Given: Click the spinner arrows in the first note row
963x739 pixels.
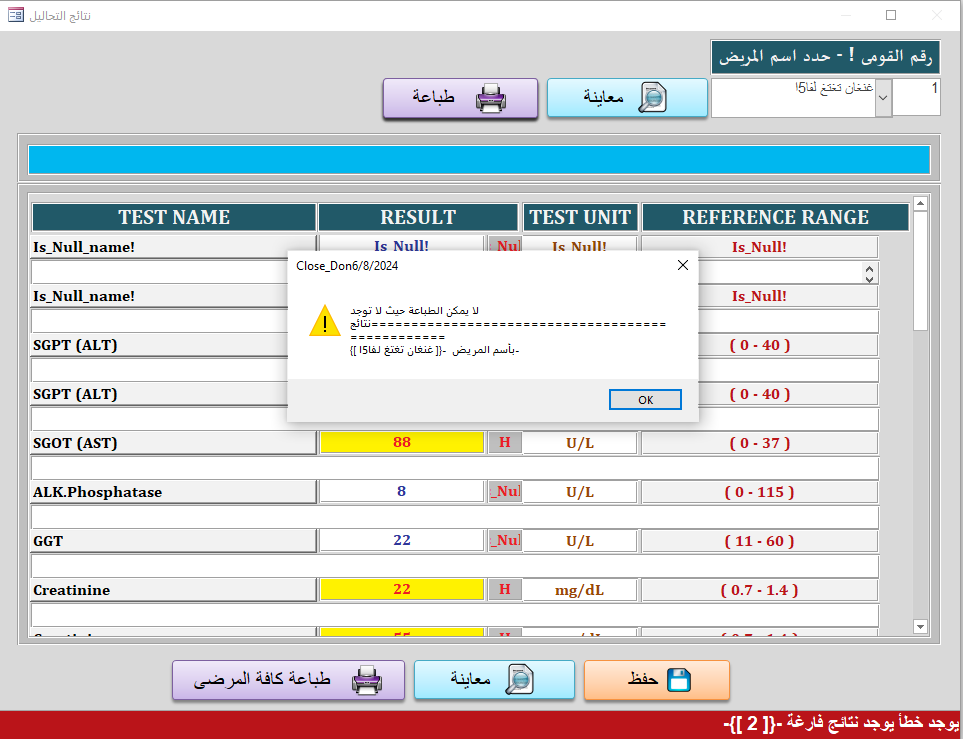Looking at the screenshot, I should (x=869, y=272).
